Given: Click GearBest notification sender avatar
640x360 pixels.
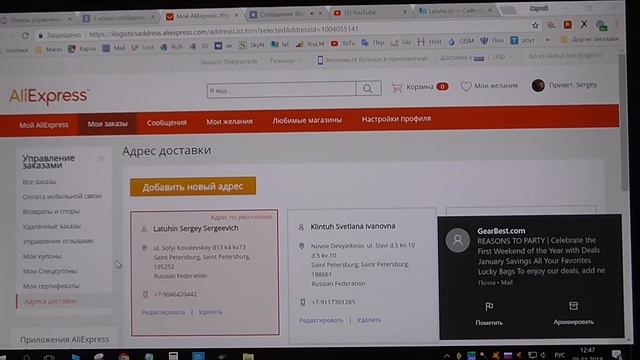Looking at the screenshot, I should point(458,240).
